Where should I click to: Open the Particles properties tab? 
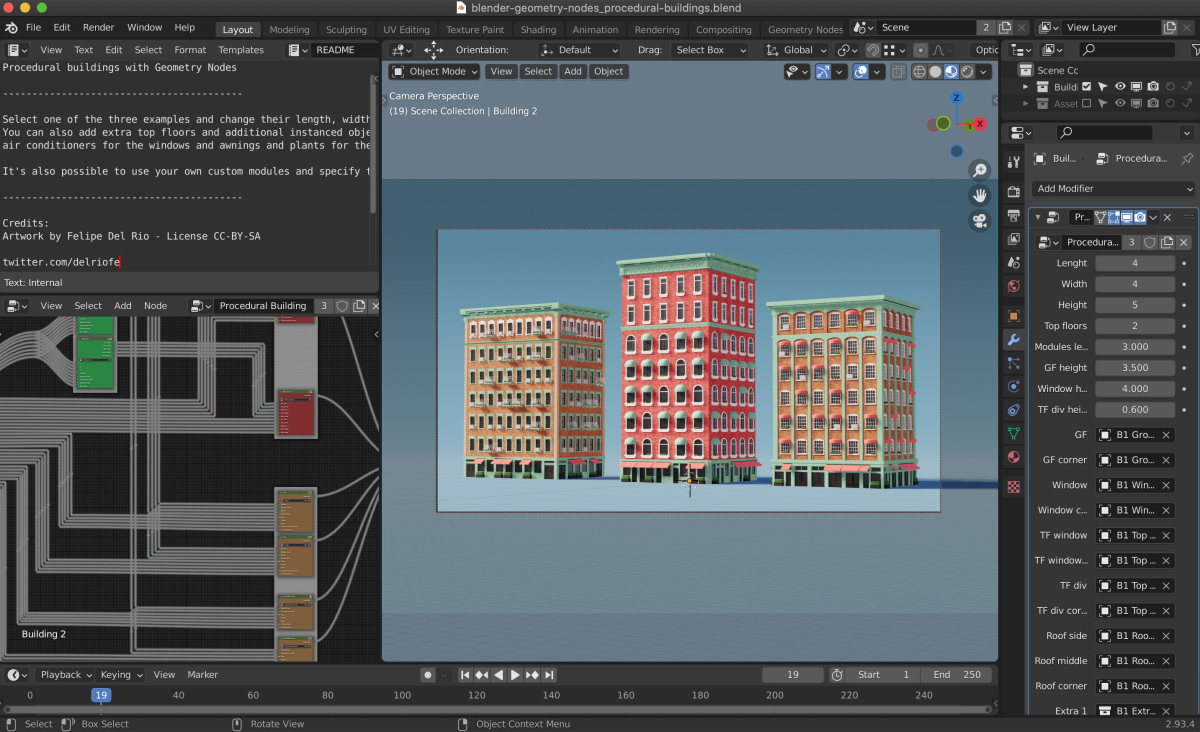coord(1014,364)
